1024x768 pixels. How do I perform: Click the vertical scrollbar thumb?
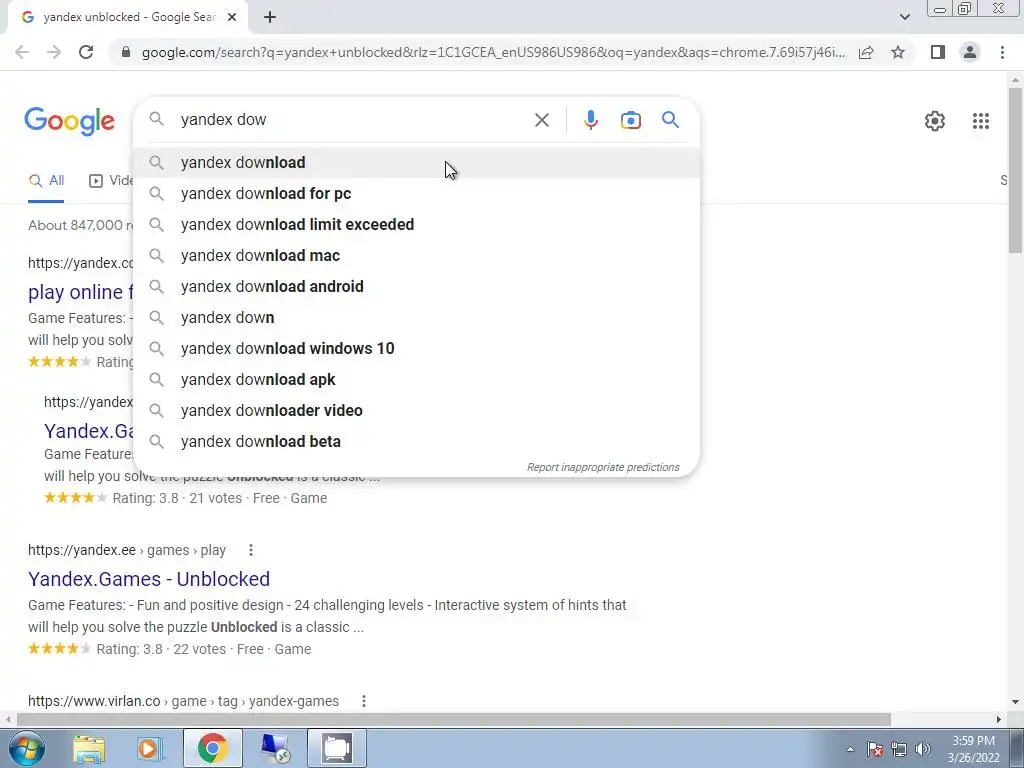coord(1015,170)
